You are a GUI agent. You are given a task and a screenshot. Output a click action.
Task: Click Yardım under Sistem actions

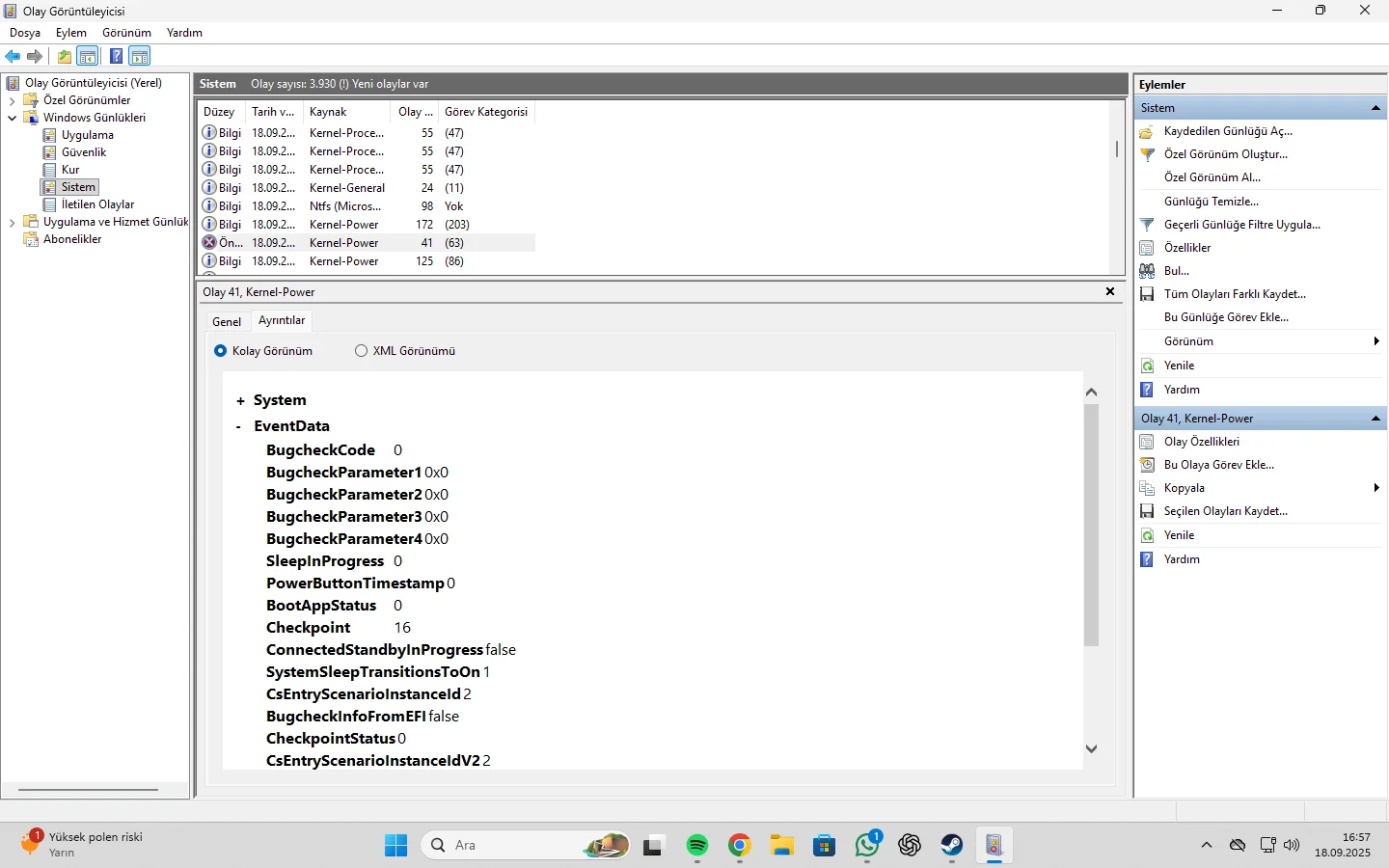coord(1182,390)
